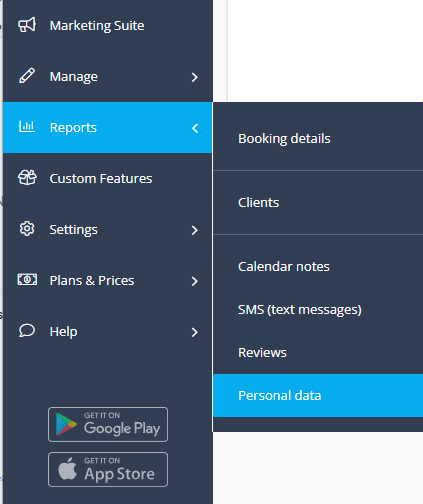Image resolution: width=423 pixels, height=504 pixels.
Task: Expand the Manage submenu chevron
Action: (x=195, y=77)
